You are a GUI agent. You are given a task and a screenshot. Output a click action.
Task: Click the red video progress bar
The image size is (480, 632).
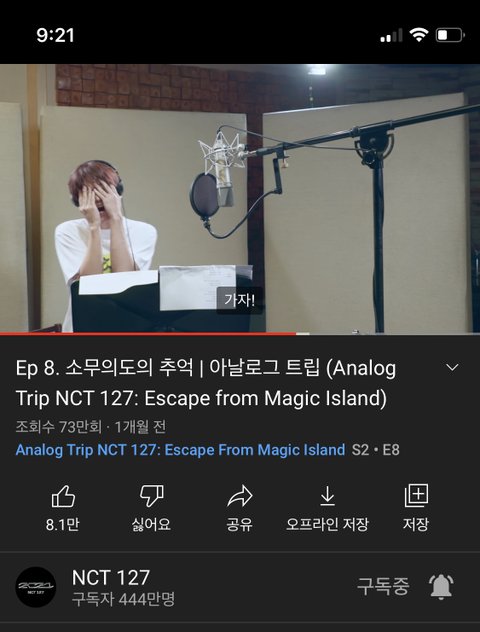(148, 333)
